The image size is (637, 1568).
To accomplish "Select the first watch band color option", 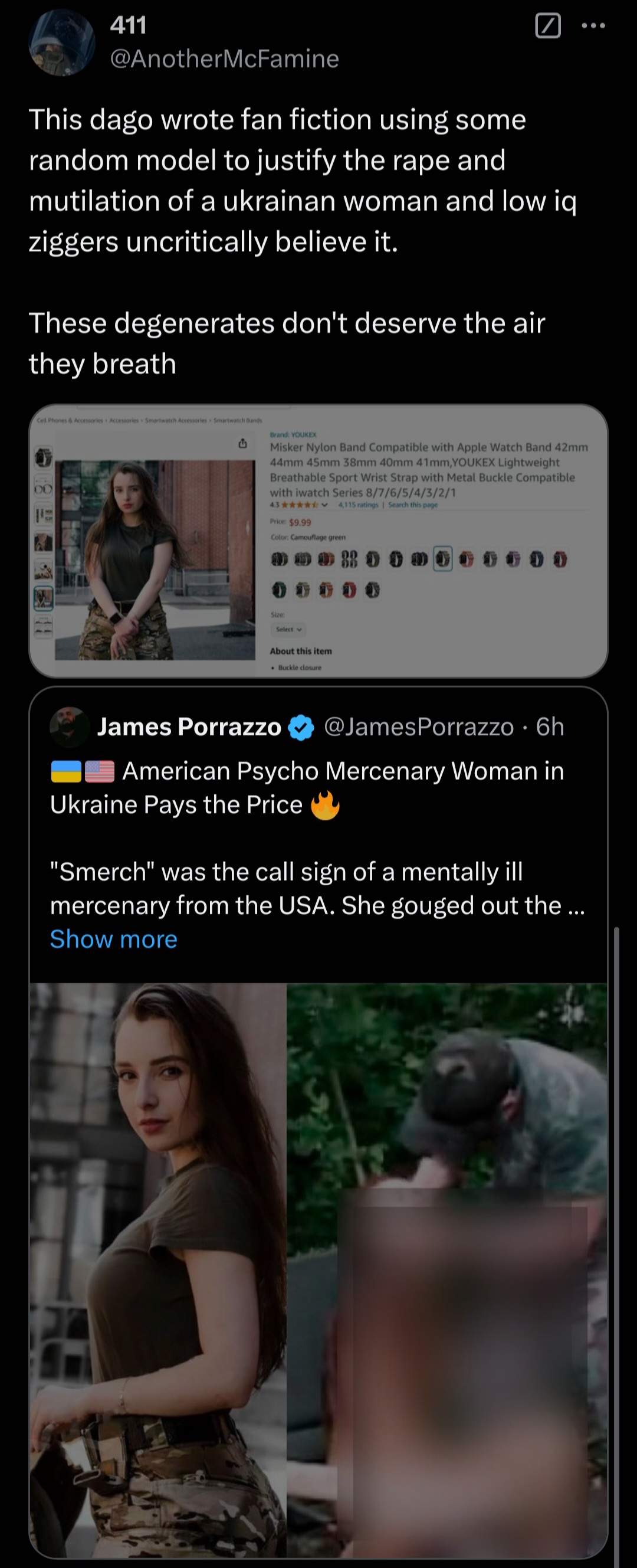I will tap(279, 559).
